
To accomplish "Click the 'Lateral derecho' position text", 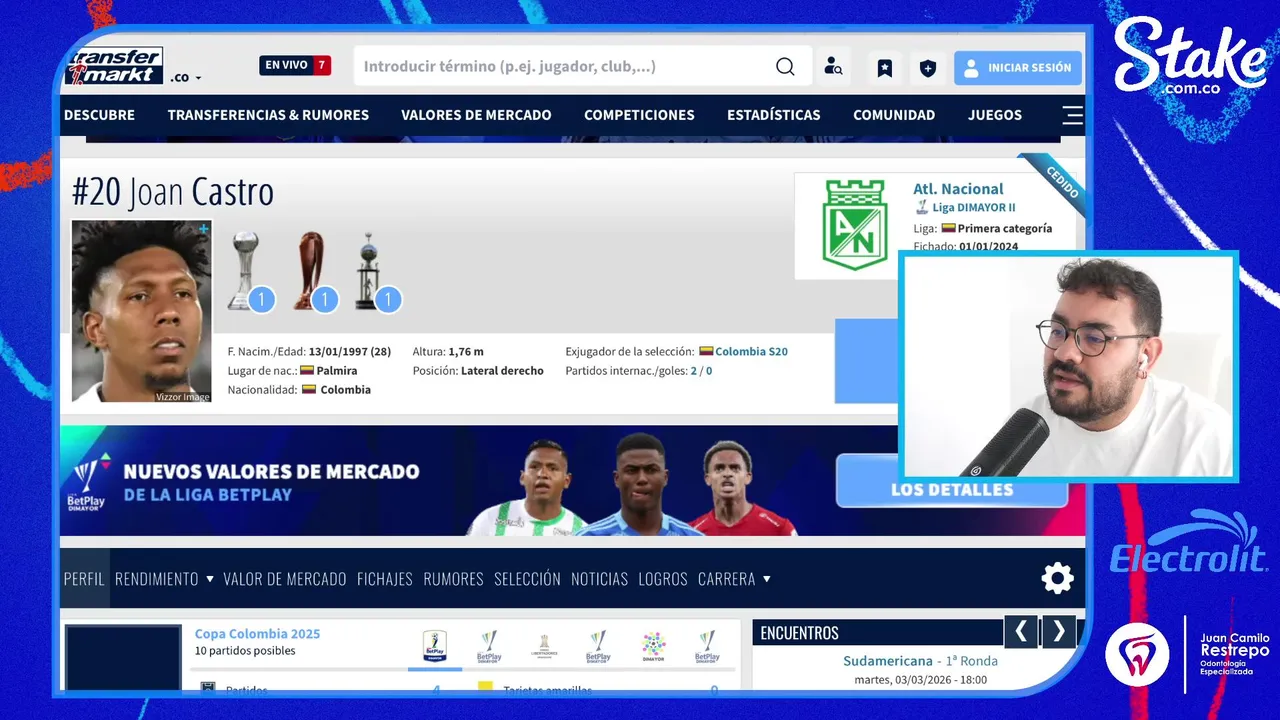I will tap(502, 371).
